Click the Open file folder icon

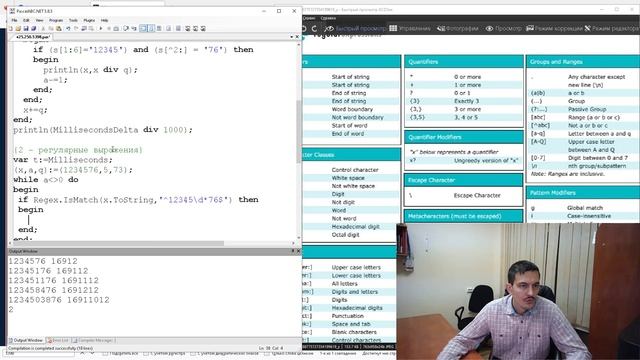(x=18, y=29)
